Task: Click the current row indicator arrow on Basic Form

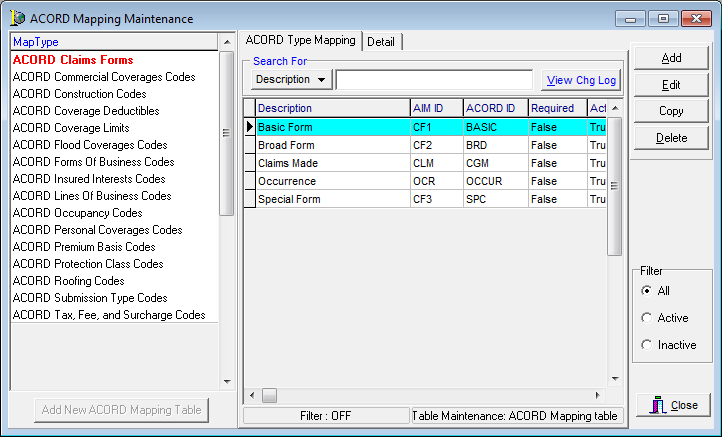Action: 250,127
